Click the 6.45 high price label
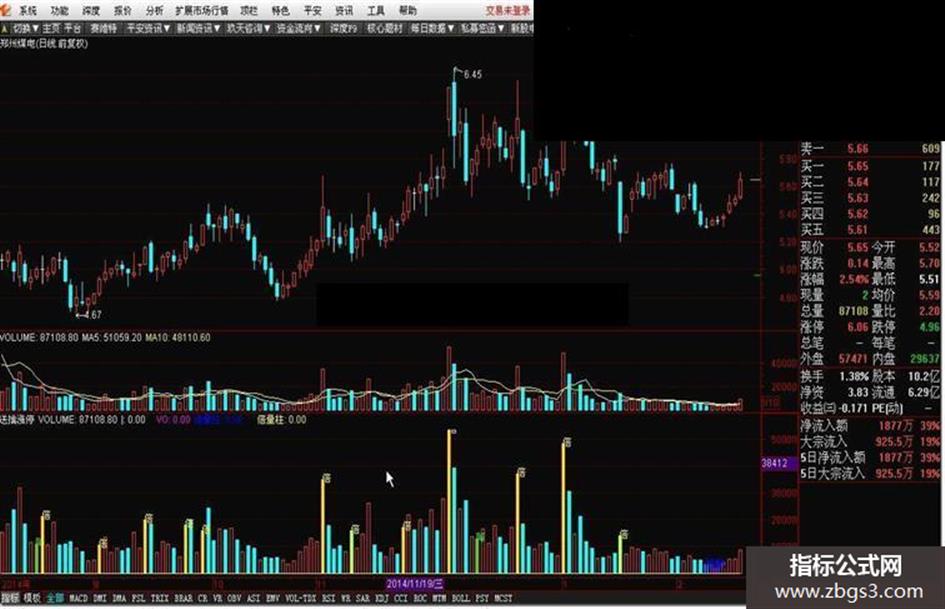945x609 pixels. click(473, 75)
